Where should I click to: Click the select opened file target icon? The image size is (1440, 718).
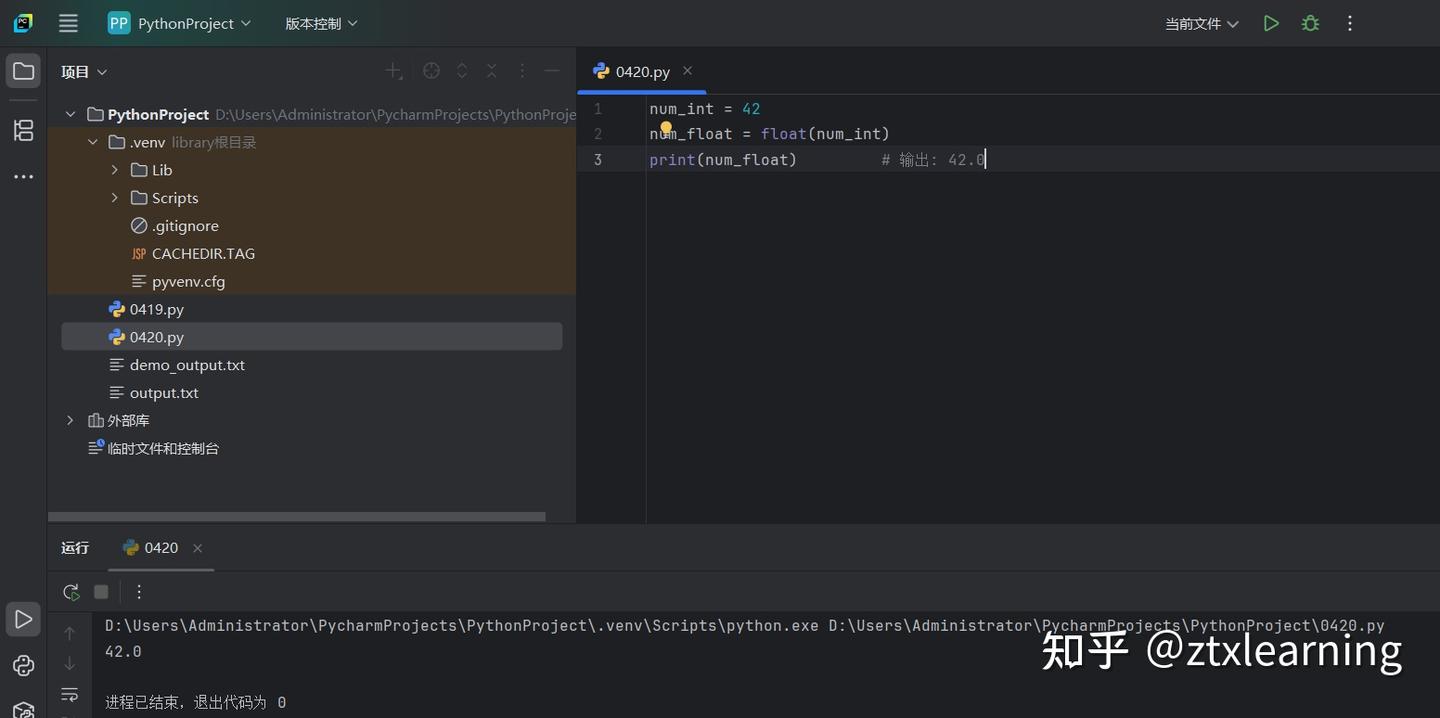point(431,71)
